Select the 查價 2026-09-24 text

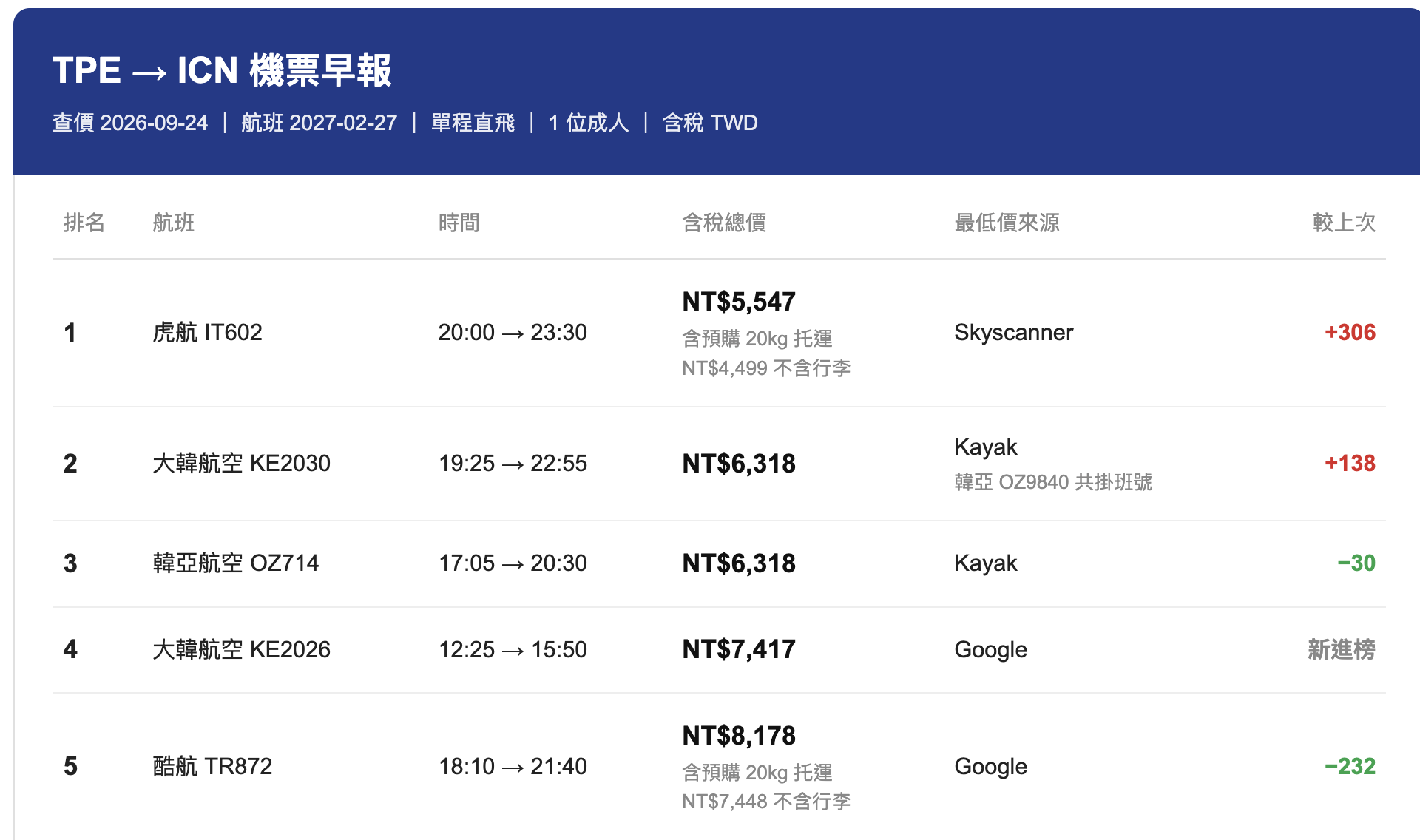pos(130,123)
